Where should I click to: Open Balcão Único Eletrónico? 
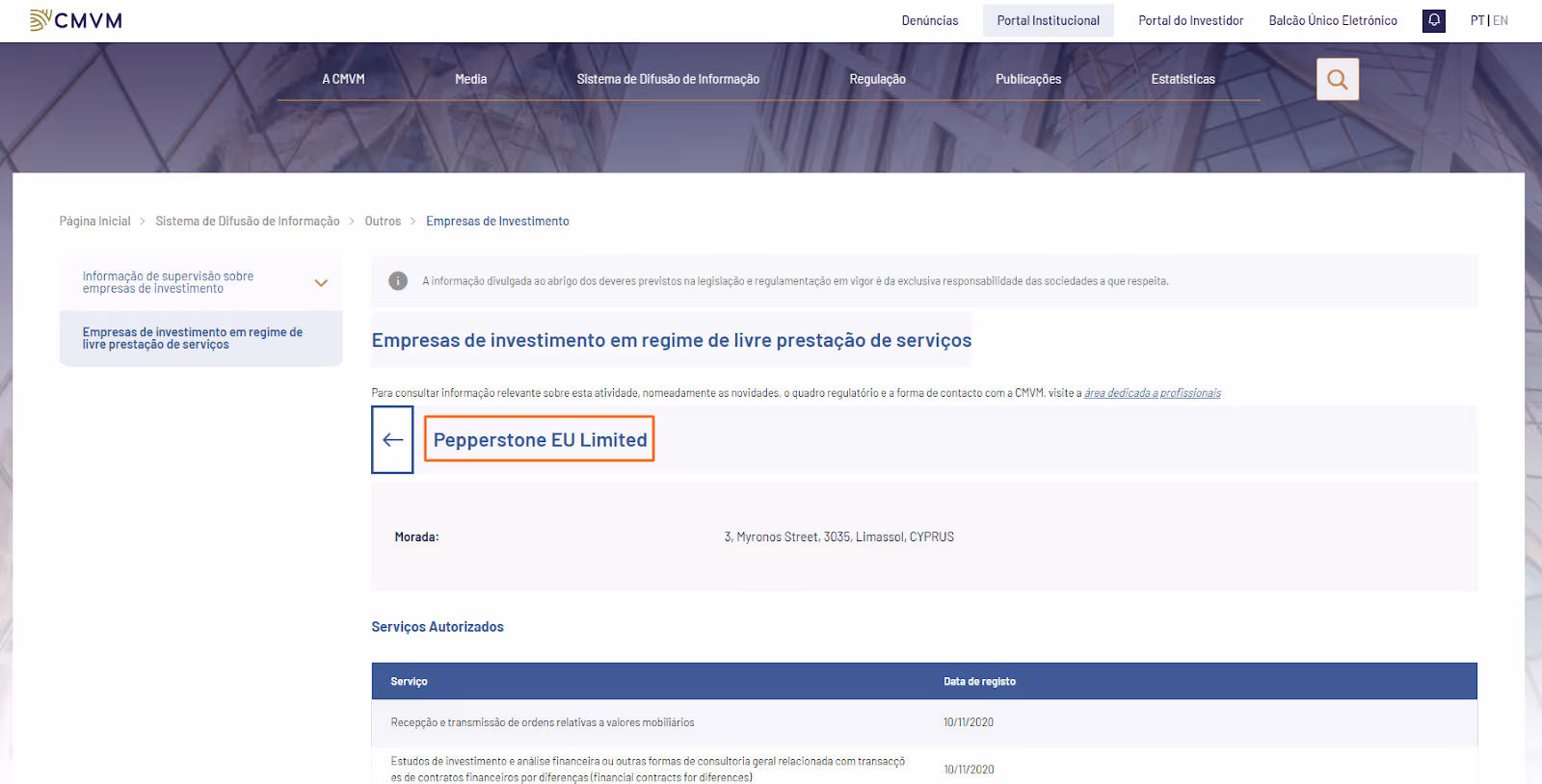(1333, 20)
